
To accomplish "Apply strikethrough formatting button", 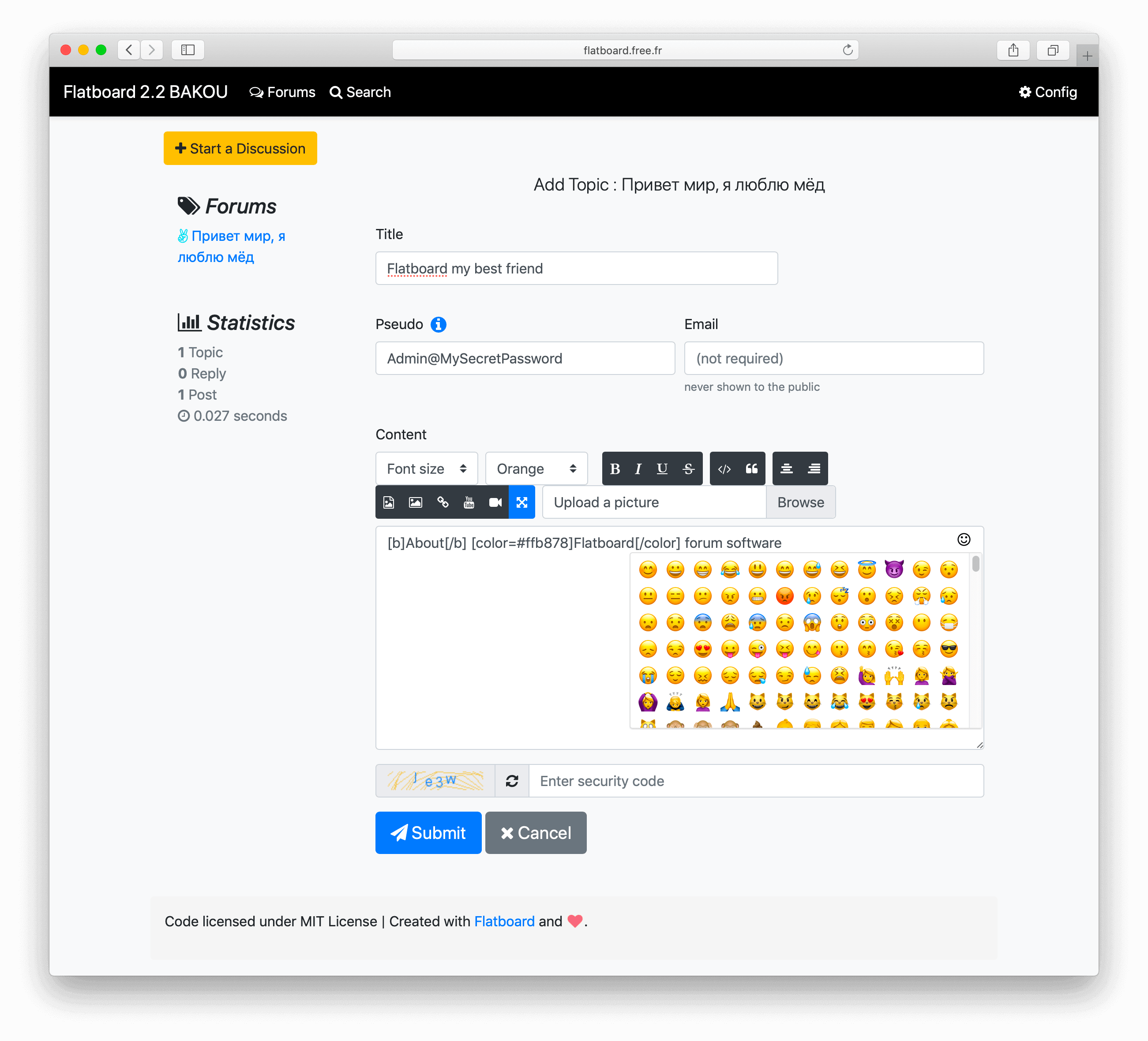I will click(x=688, y=469).
